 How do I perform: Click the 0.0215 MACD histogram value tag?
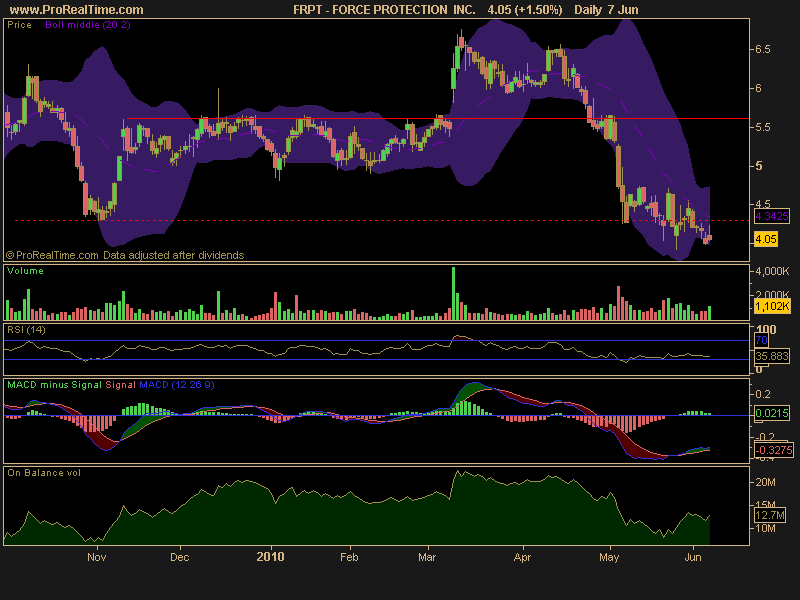(771, 413)
